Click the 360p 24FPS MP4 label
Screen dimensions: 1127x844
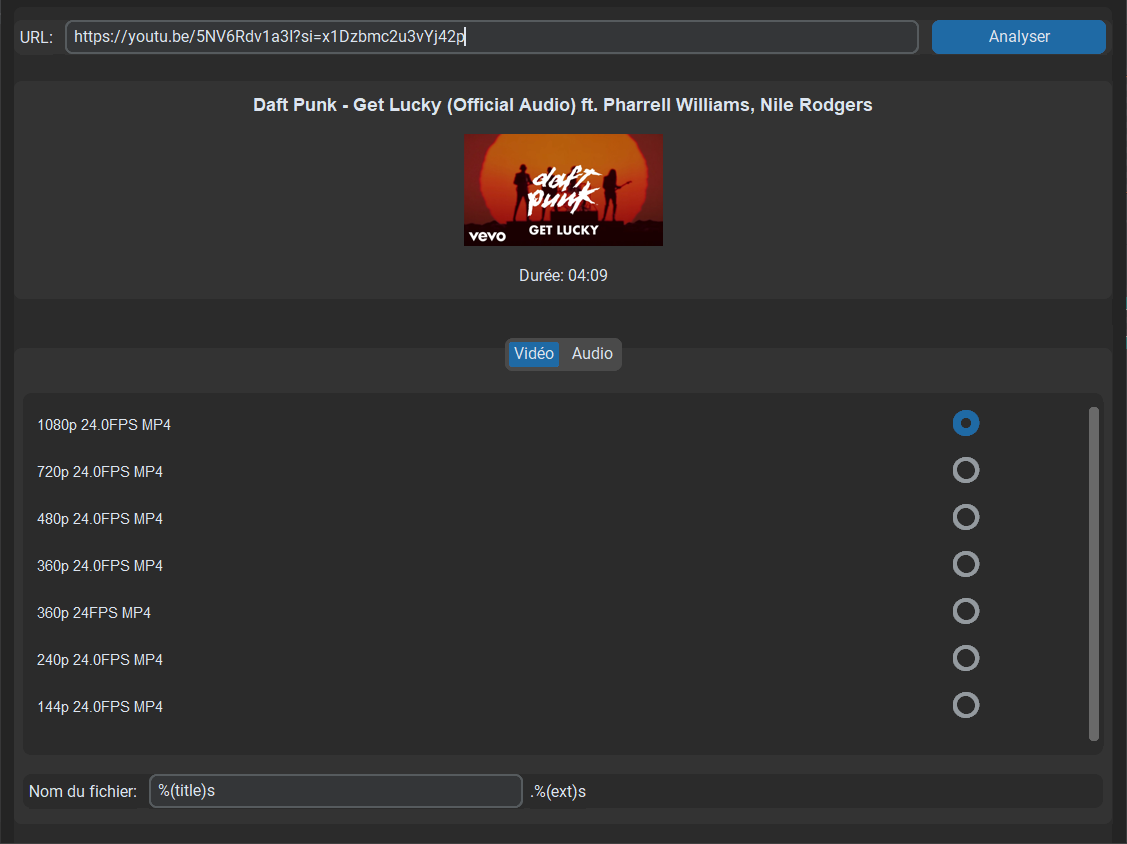click(94, 613)
